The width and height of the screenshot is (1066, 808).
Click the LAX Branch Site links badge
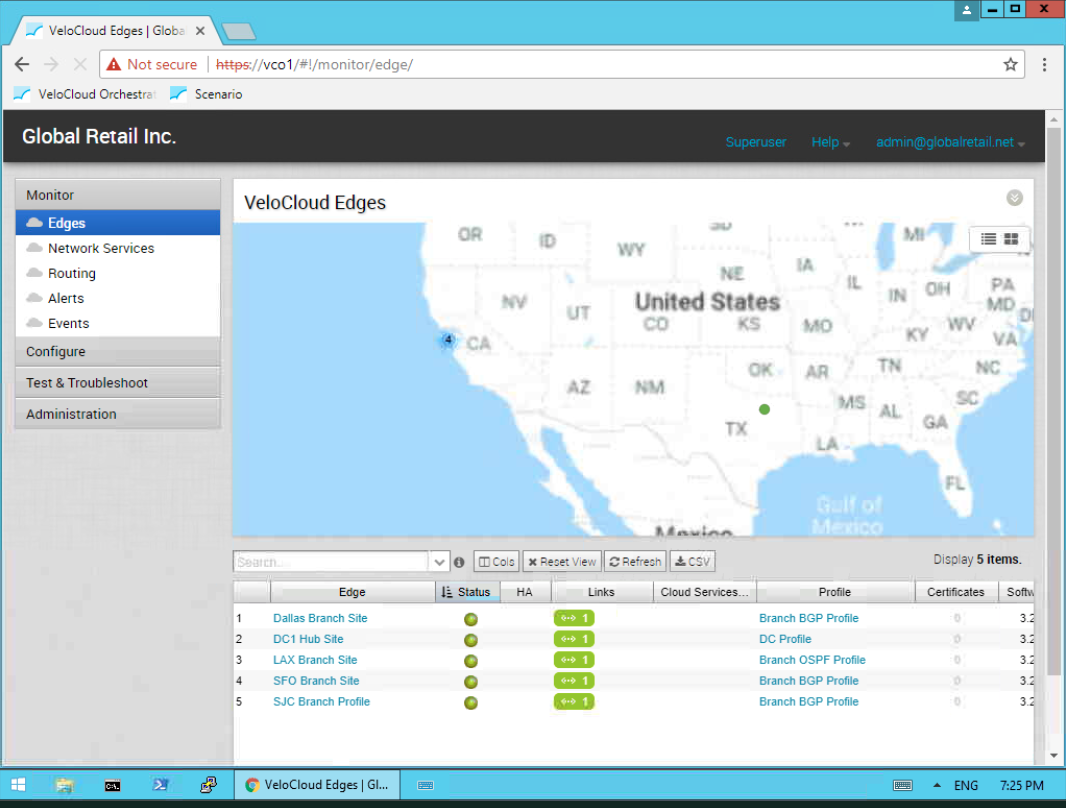574,660
